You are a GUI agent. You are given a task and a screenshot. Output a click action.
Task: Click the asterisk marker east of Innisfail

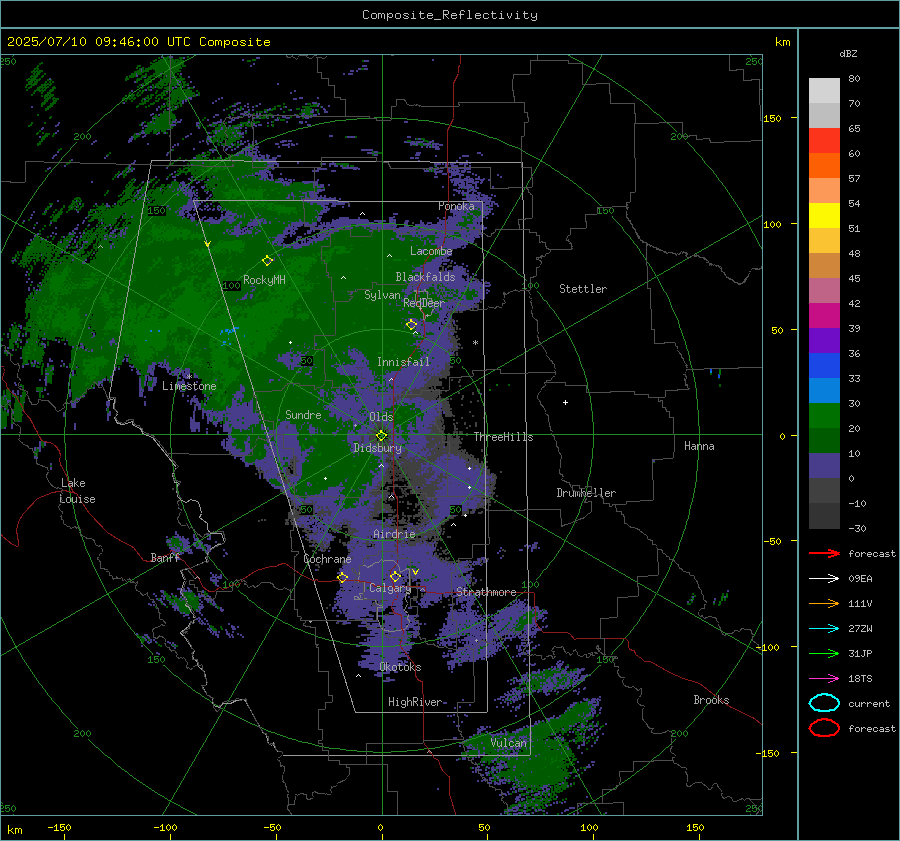tap(475, 343)
